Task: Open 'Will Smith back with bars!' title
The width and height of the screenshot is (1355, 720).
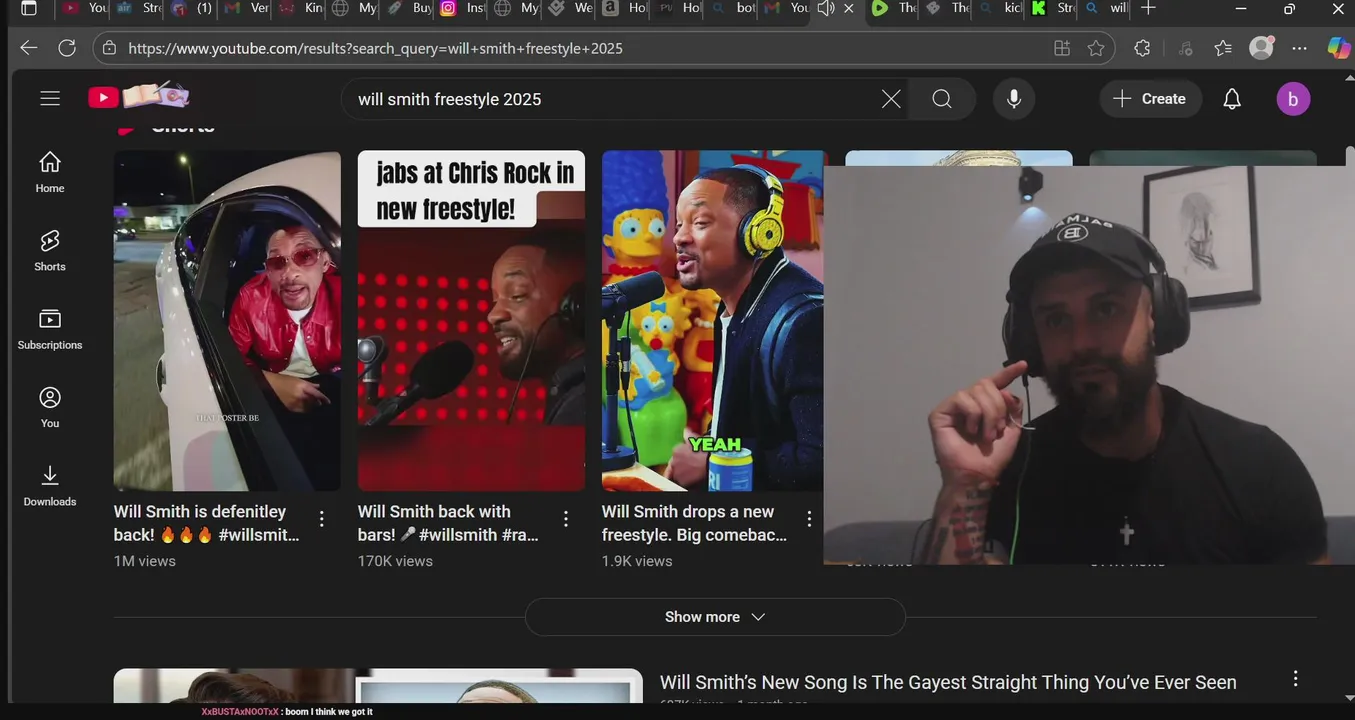Action: [449, 523]
